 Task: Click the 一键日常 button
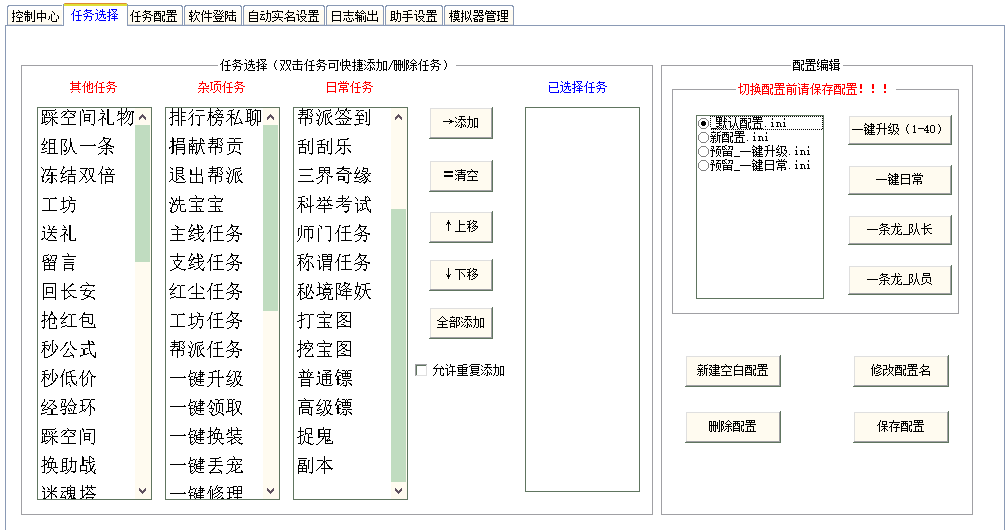click(x=900, y=179)
